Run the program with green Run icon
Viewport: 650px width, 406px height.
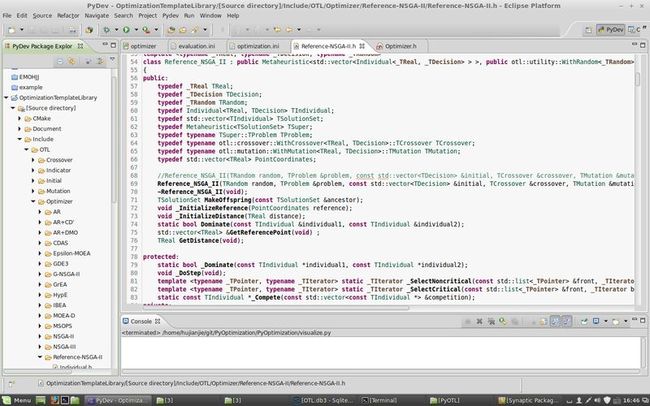126,30
